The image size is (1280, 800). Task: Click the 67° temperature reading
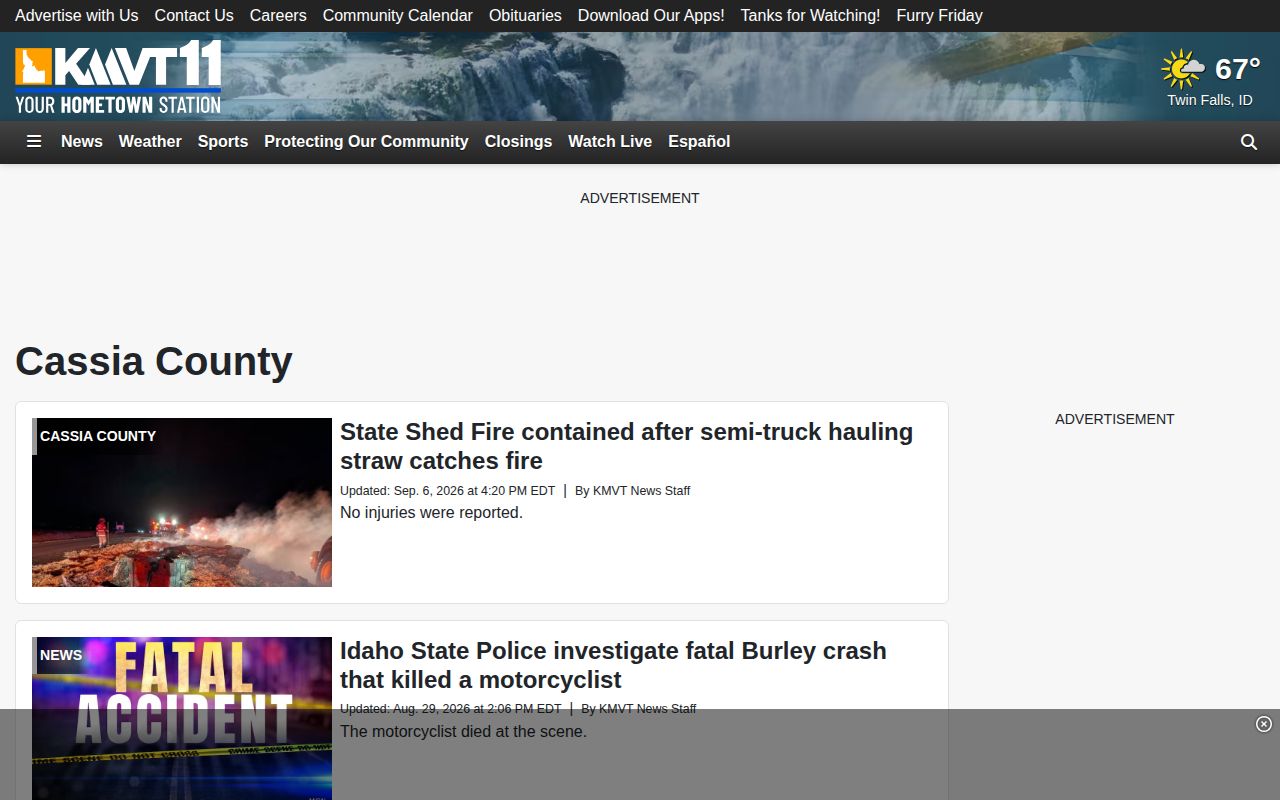coord(1238,69)
